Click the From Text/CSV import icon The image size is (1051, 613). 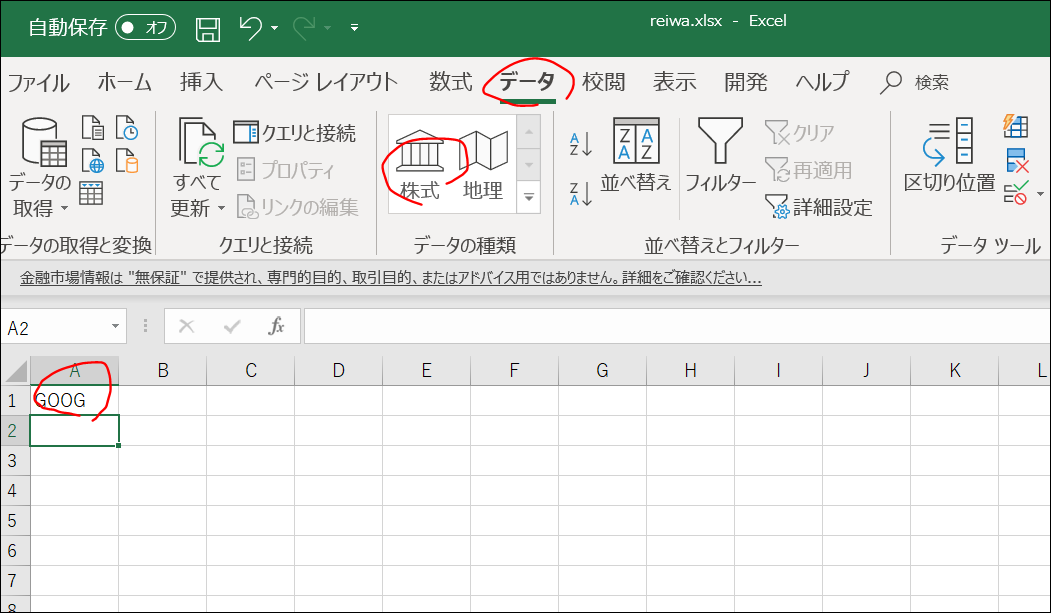click(x=92, y=127)
